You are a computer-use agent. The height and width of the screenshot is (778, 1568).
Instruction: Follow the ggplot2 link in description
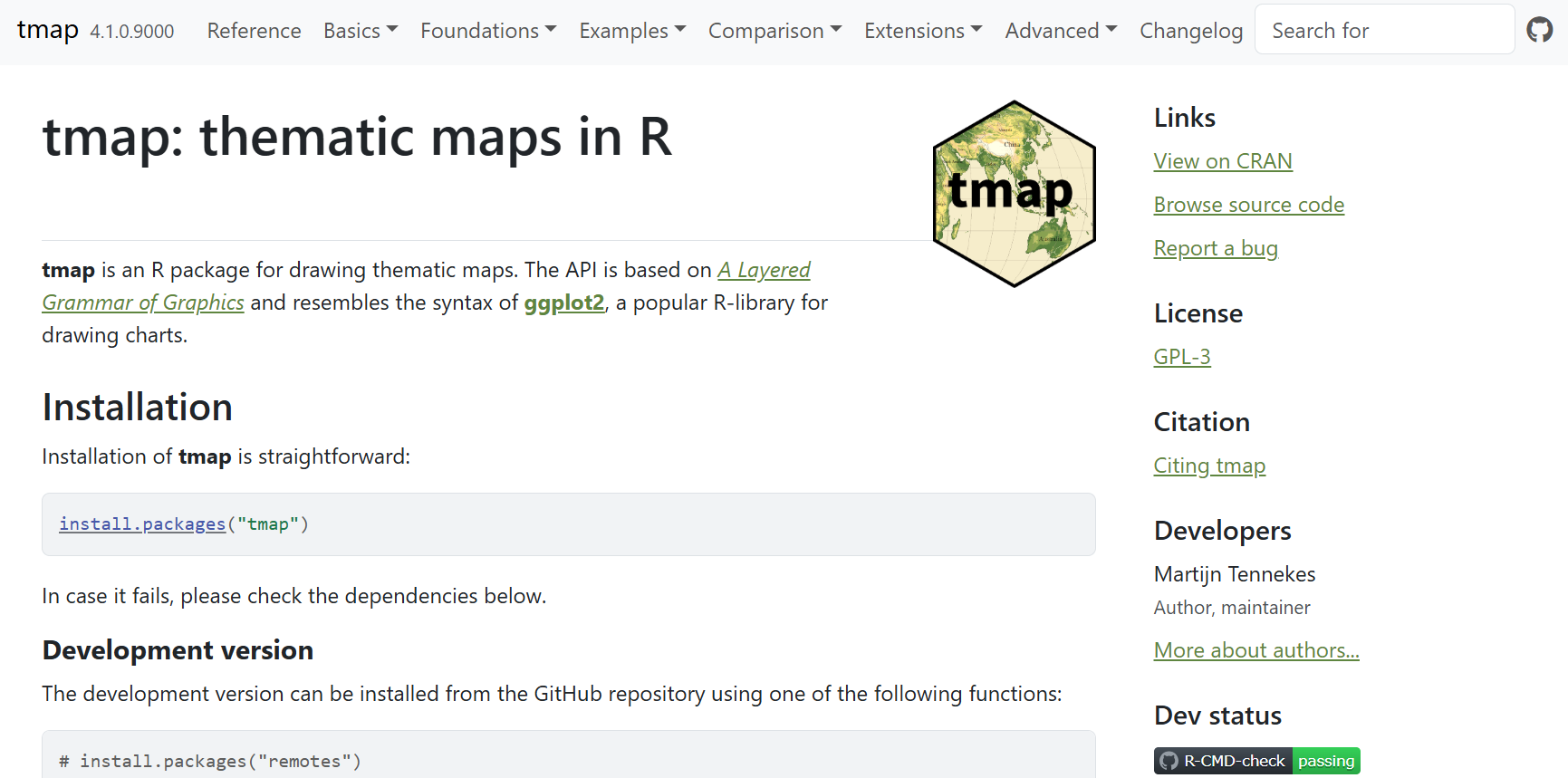click(x=563, y=303)
